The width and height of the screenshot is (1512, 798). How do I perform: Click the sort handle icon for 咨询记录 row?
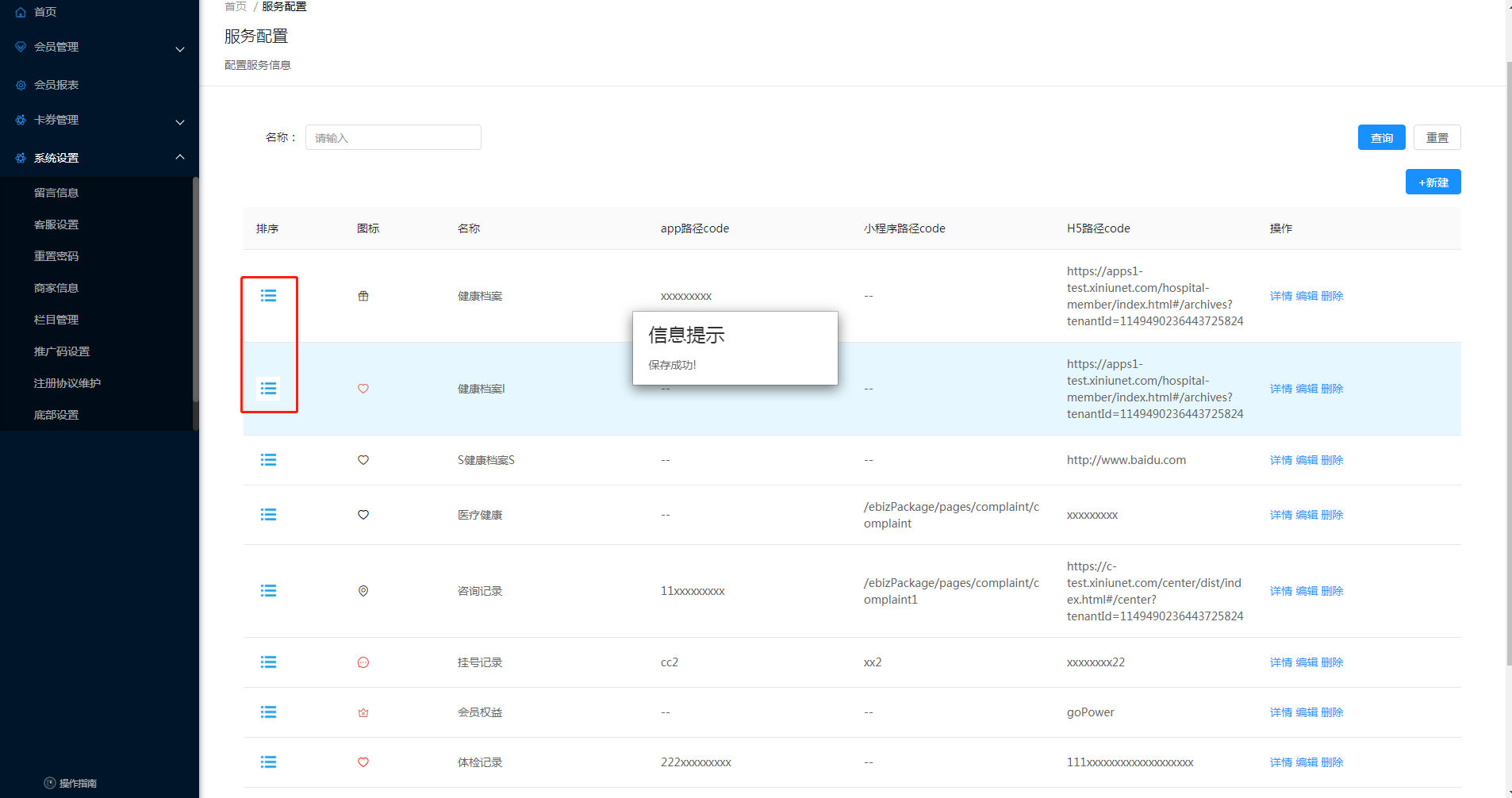coord(268,591)
